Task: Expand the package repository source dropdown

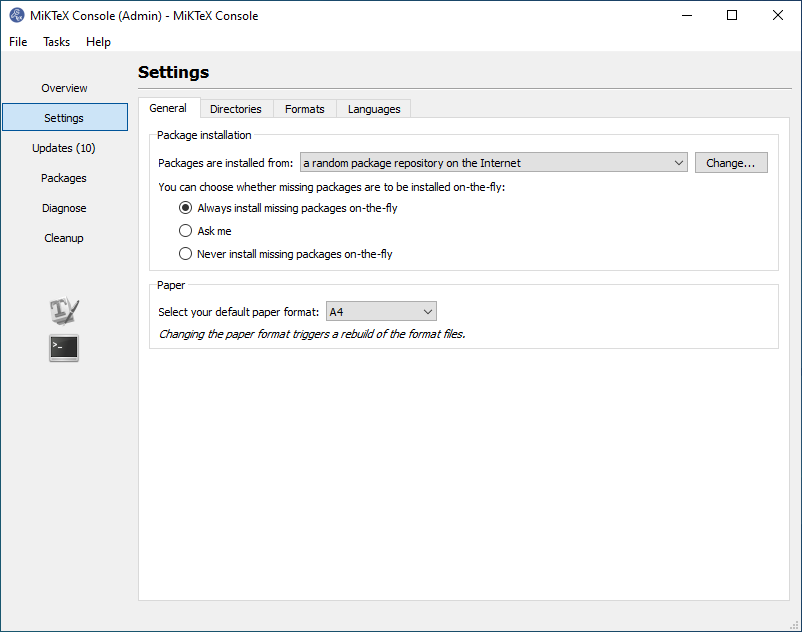Action: 493,163
